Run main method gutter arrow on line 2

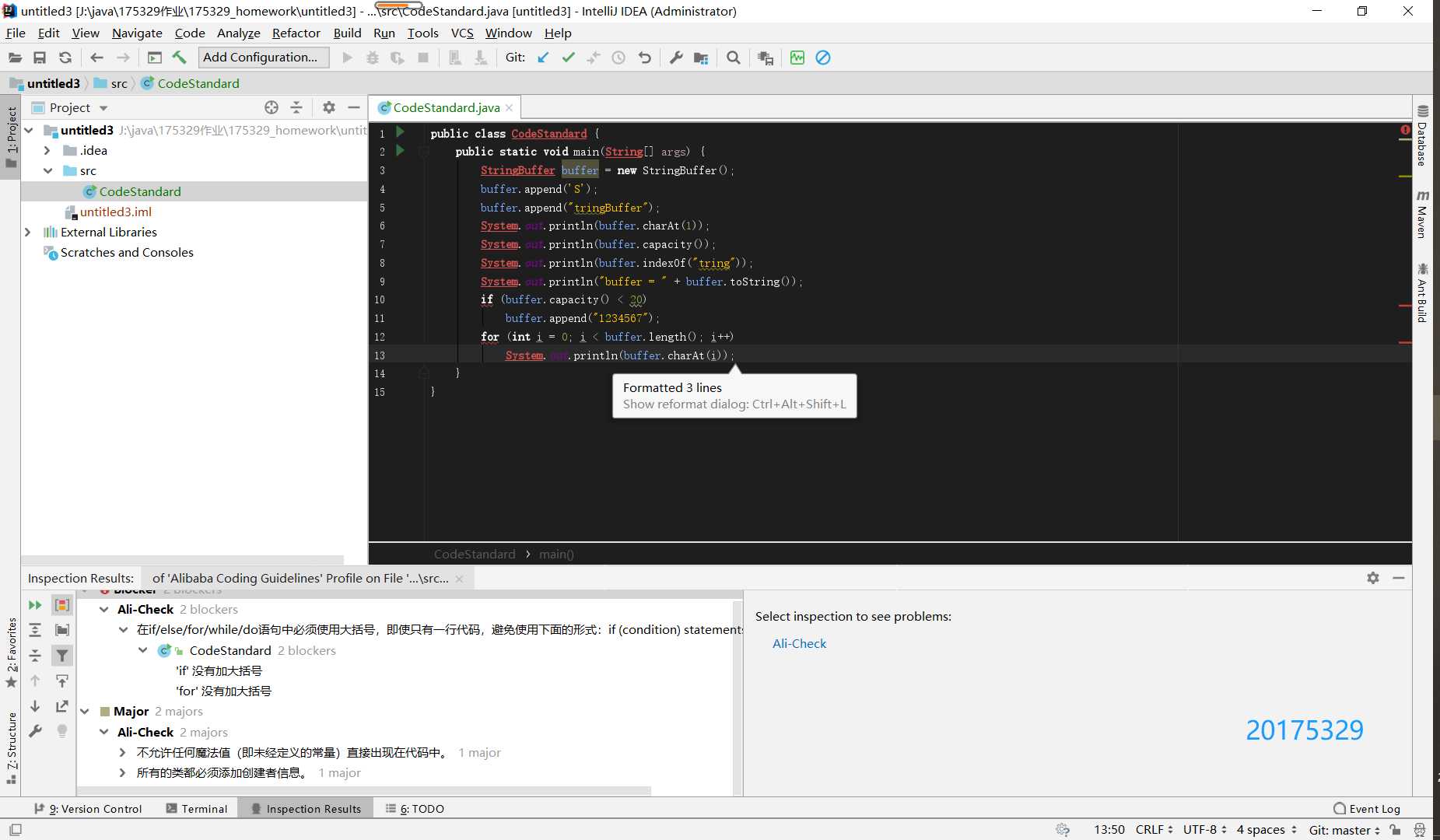pos(400,151)
